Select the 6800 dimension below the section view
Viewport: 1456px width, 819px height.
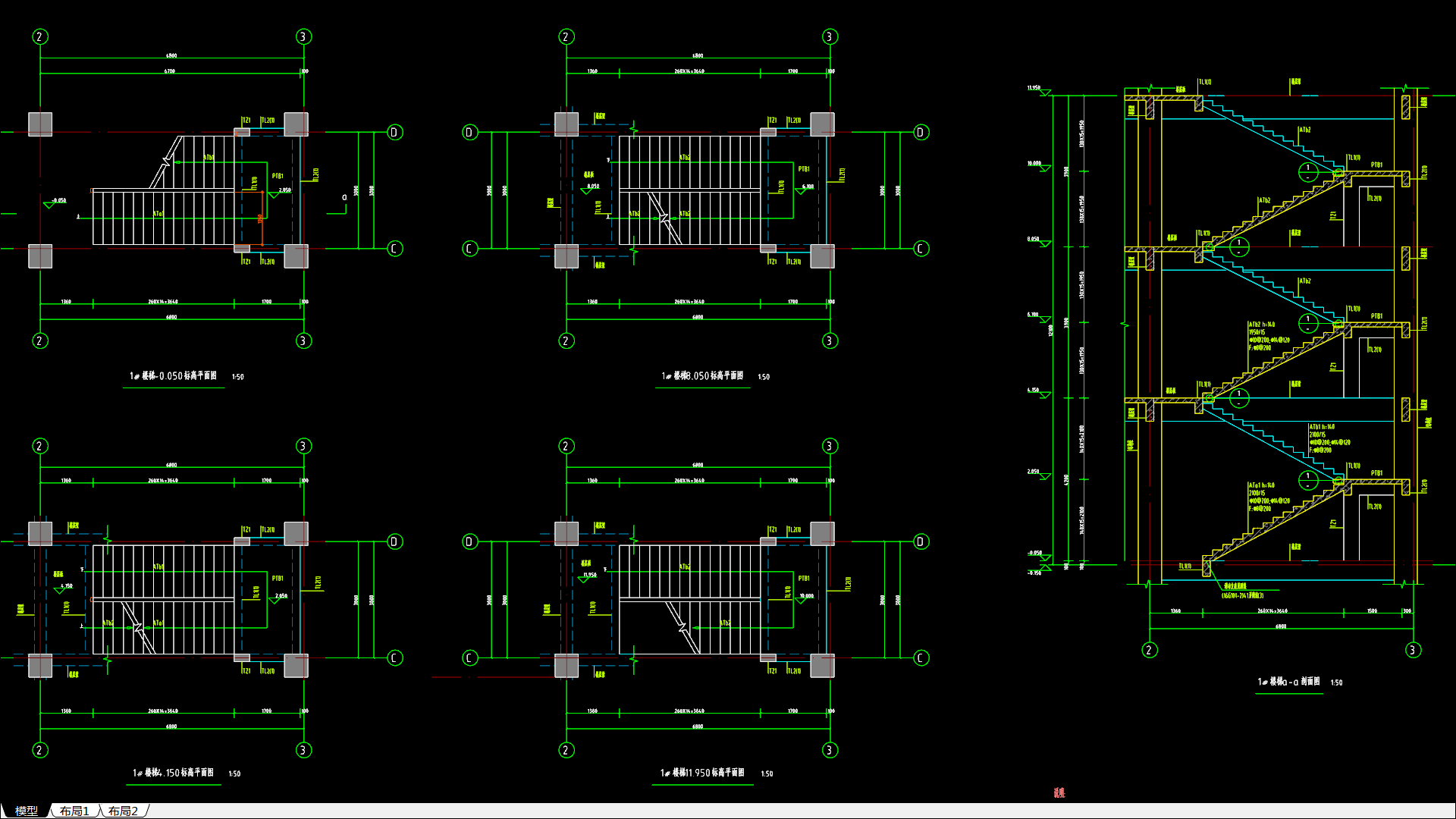pyautogui.click(x=1281, y=626)
